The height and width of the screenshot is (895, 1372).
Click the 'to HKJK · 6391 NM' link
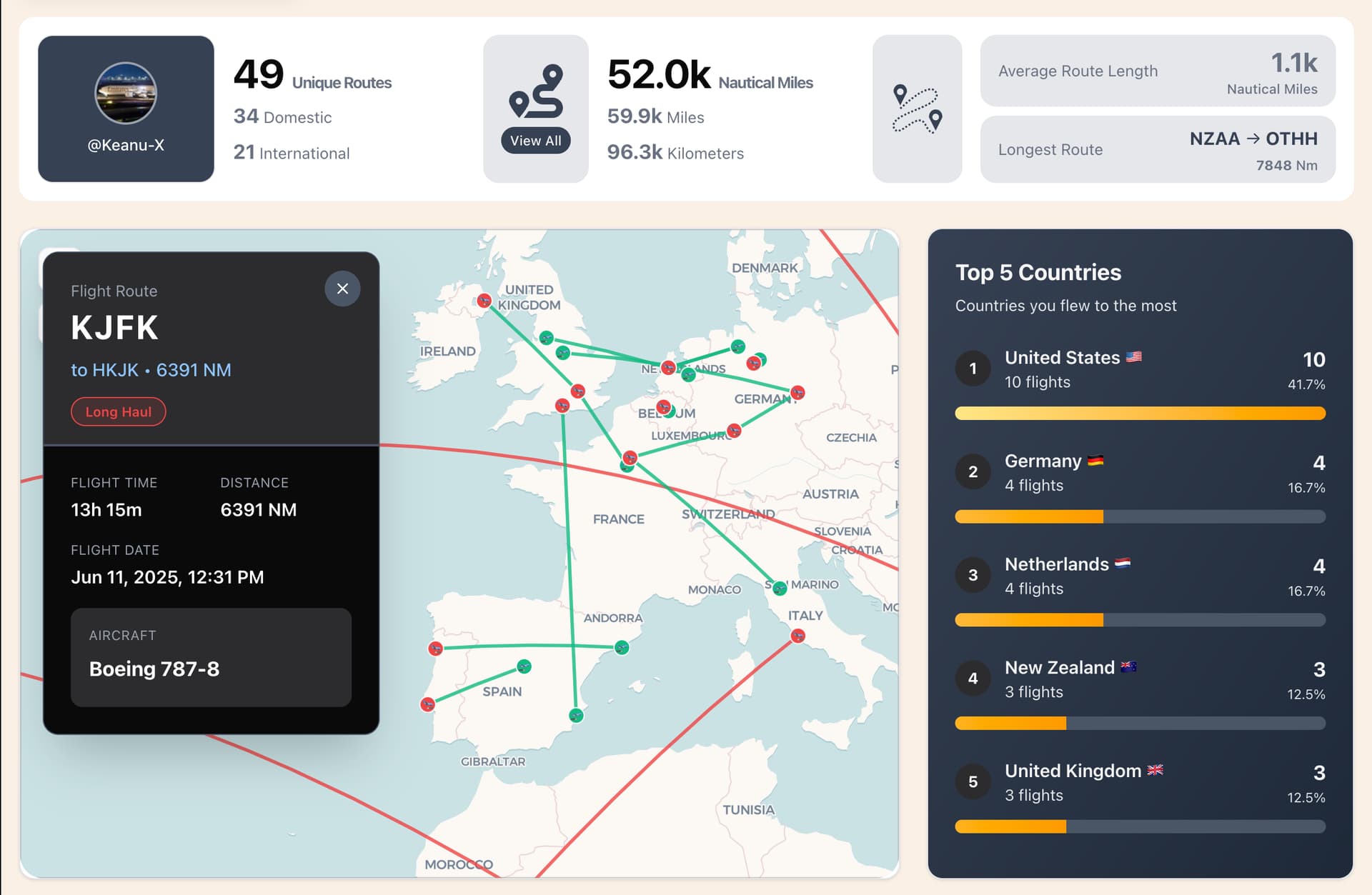pos(151,370)
